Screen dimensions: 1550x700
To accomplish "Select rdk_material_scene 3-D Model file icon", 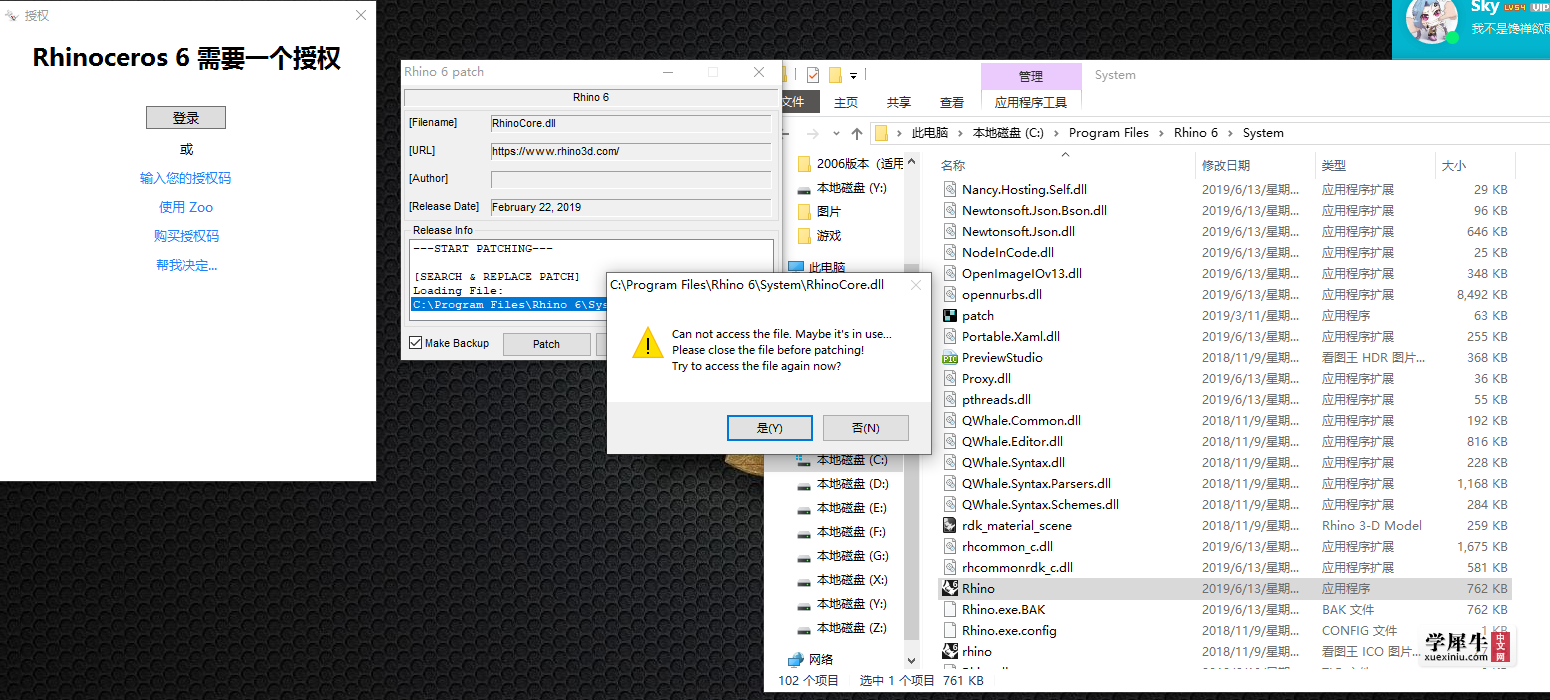I will 950,525.
